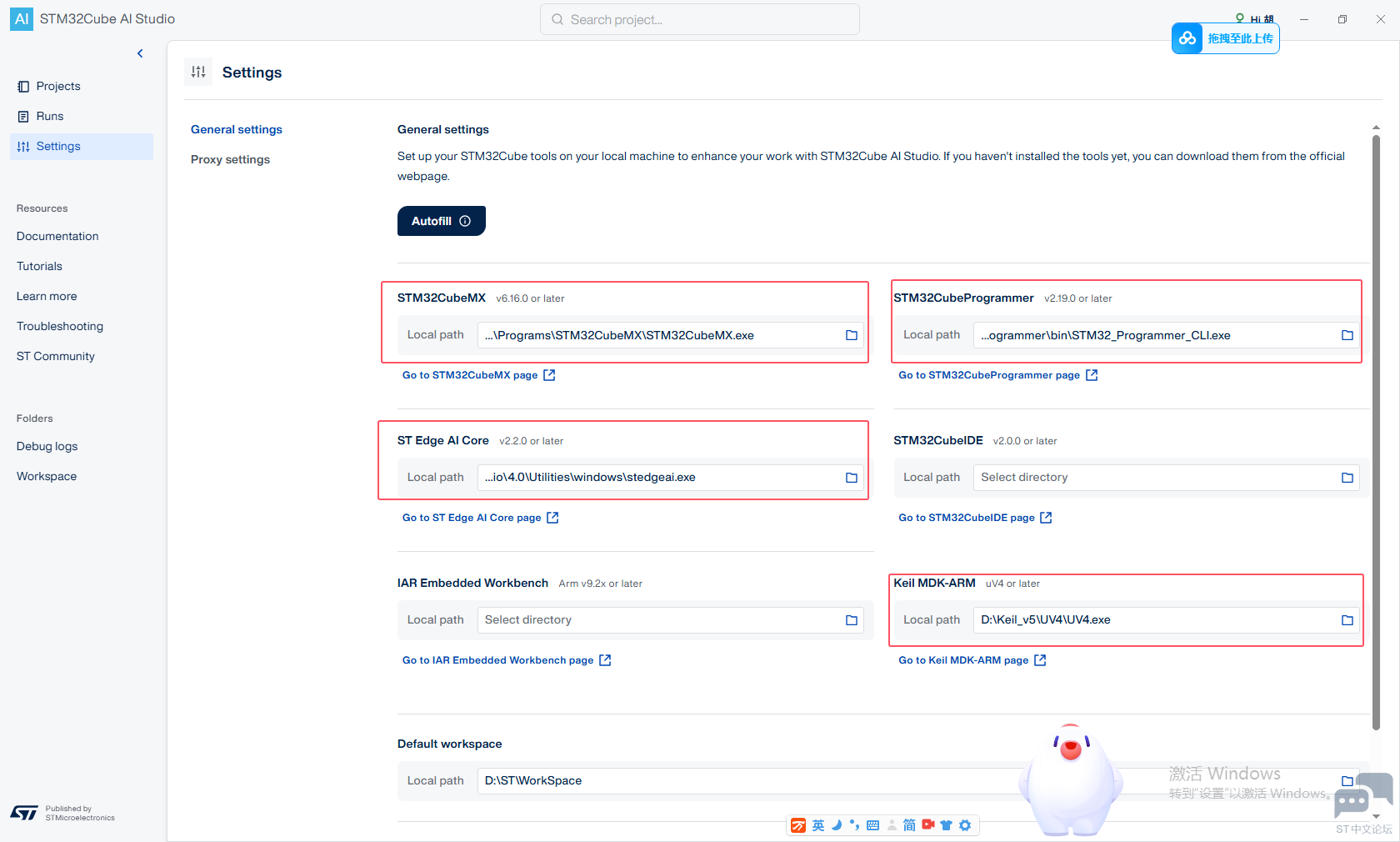
Task: Go to IAR Embedded Workbench page
Action: [507, 660]
